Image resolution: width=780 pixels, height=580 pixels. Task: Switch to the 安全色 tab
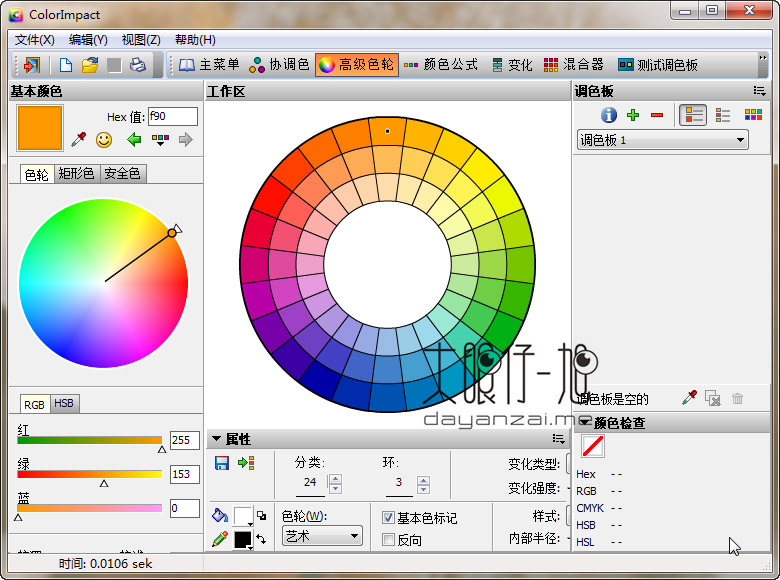pos(122,173)
